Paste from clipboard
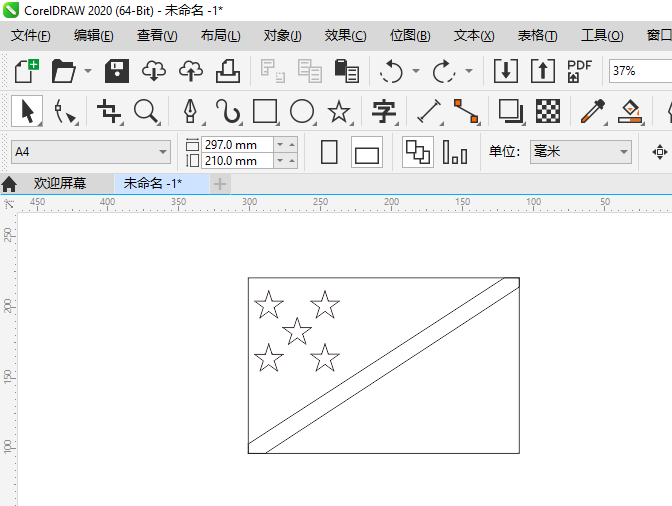This screenshot has height=506, width=672. tap(346, 71)
